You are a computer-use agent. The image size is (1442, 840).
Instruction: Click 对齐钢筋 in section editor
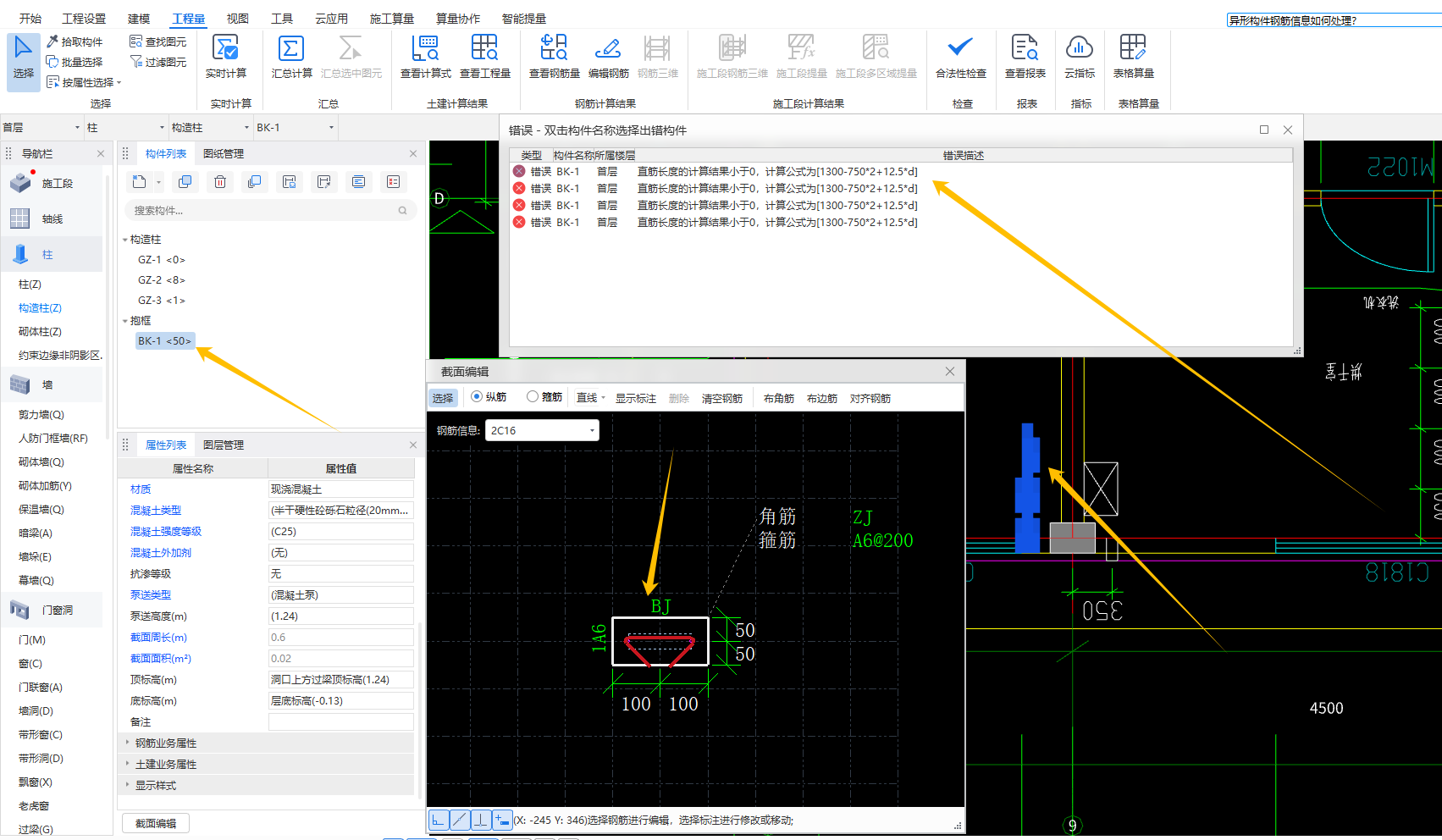click(x=870, y=398)
